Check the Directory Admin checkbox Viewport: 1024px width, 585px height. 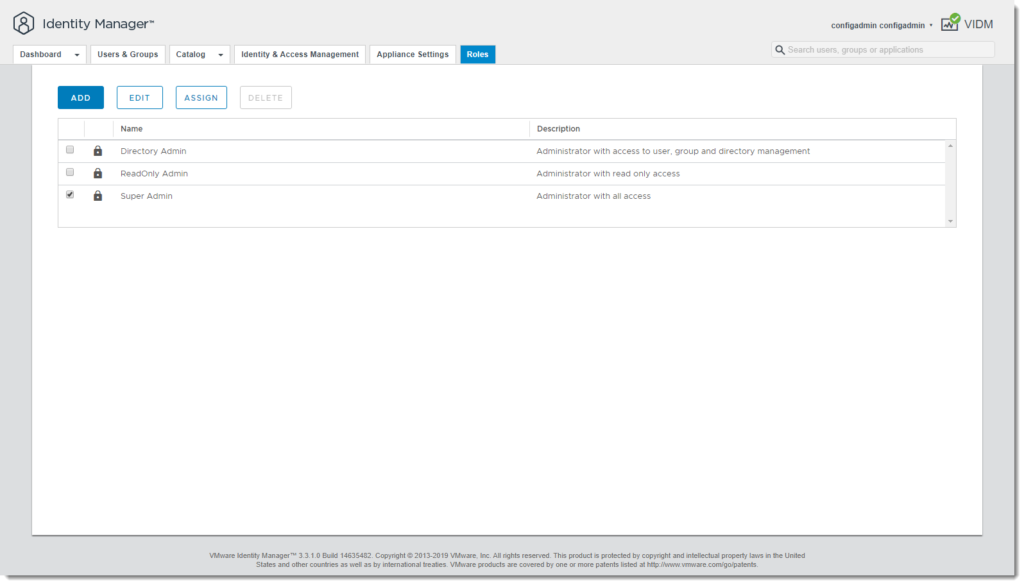70,150
